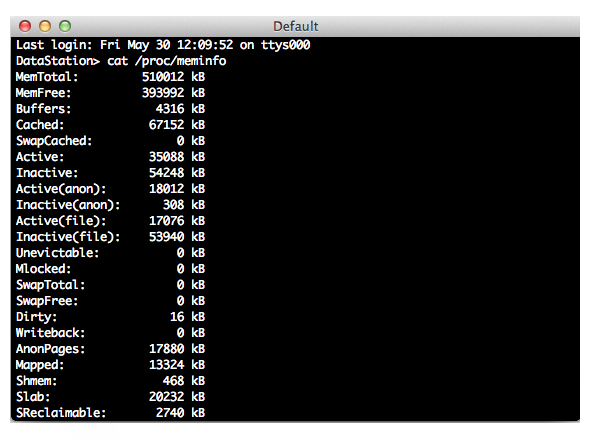Click the Active(anon) label
Screen dimensions: 590x440
click(61, 189)
